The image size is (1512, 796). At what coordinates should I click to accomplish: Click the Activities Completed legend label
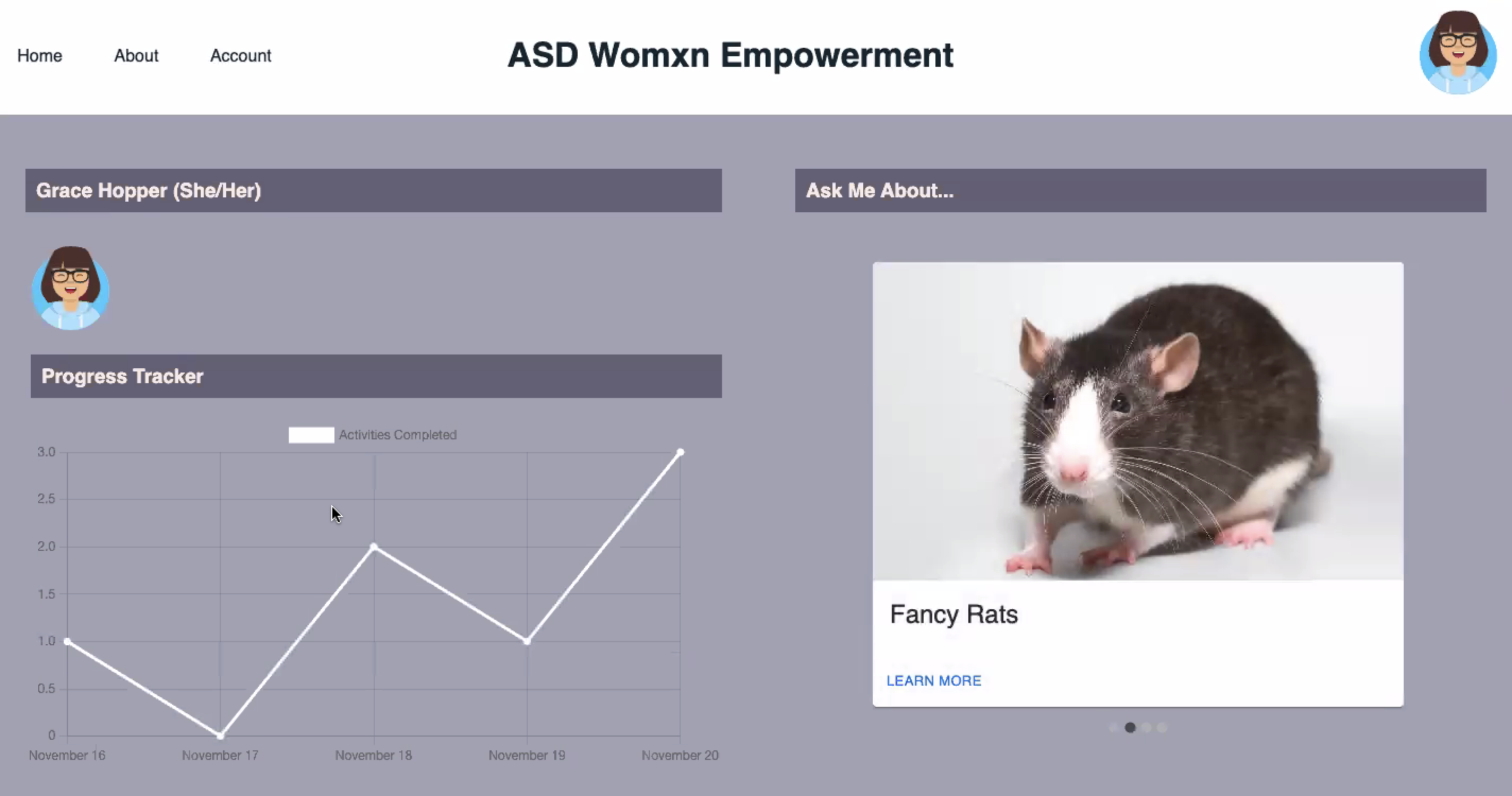tap(397, 435)
